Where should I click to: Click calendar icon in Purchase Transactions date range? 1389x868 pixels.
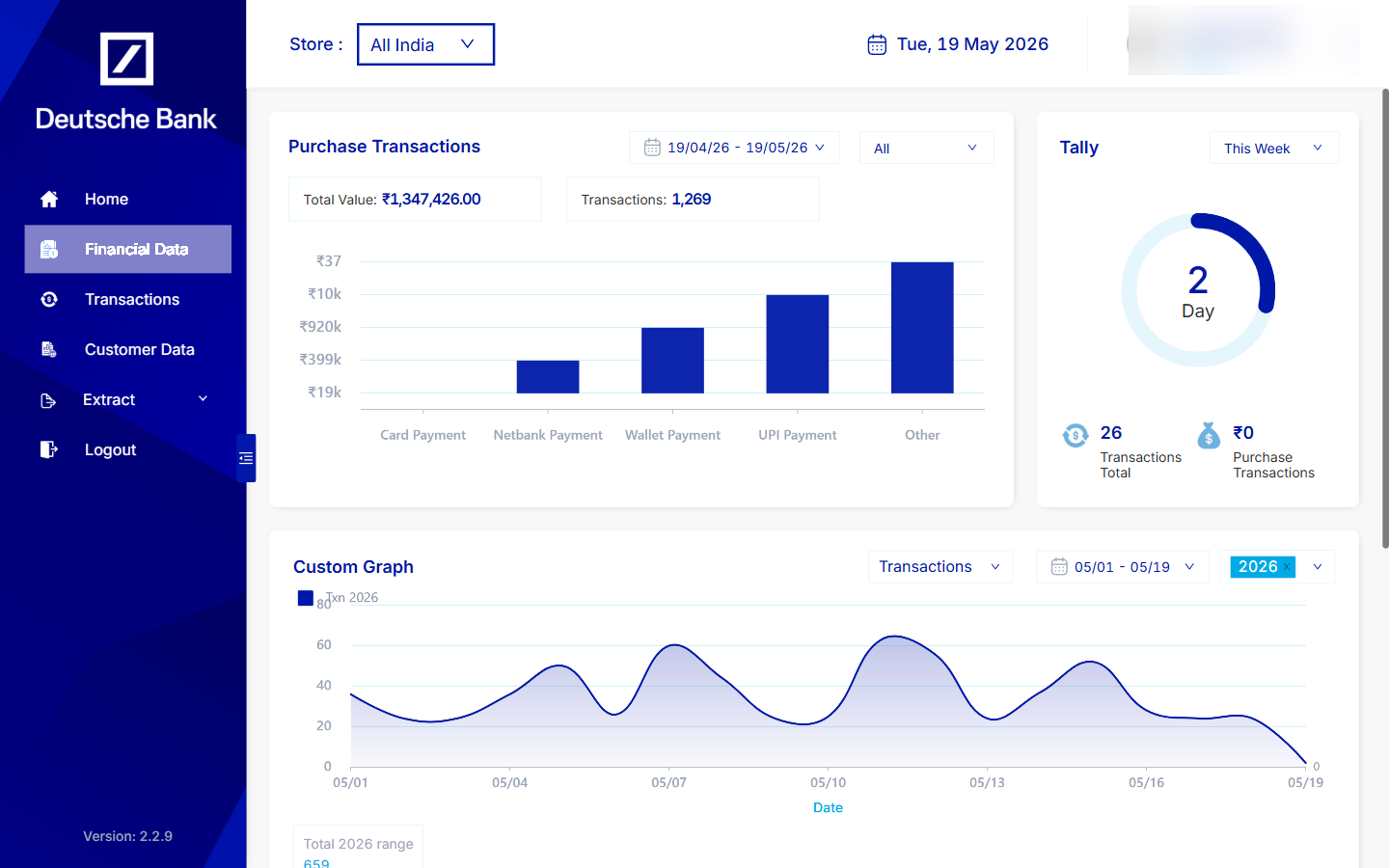click(x=652, y=148)
